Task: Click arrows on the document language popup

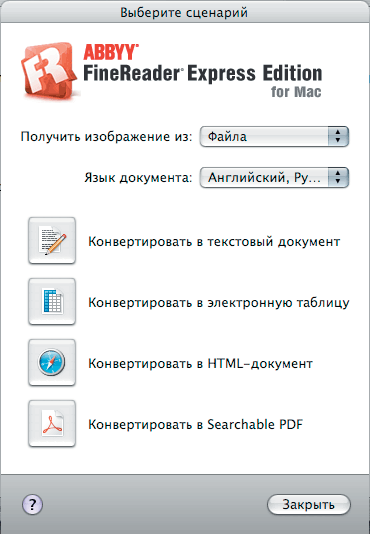Action: point(338,177)
